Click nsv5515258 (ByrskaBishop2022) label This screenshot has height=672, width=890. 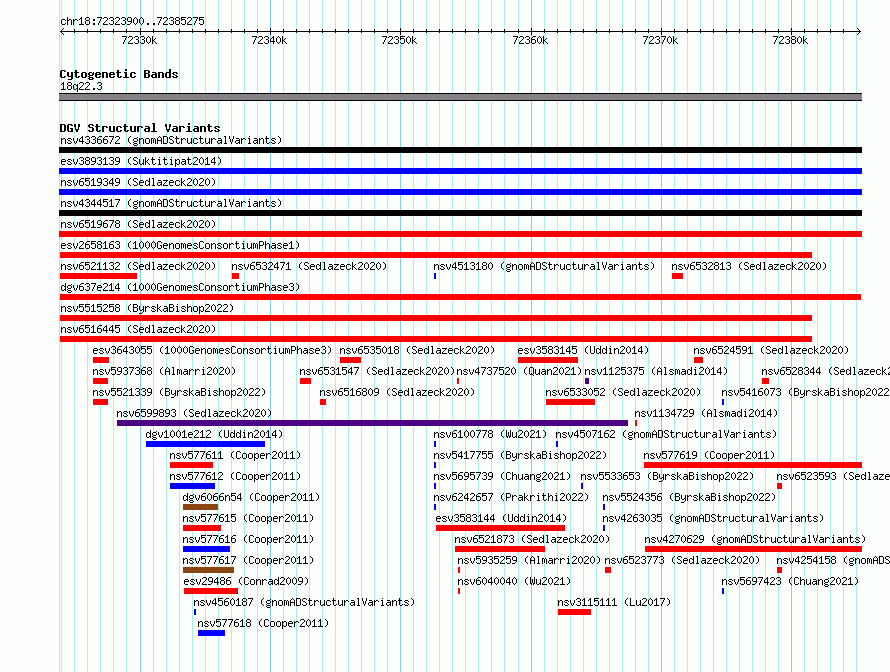click(147, 308)
